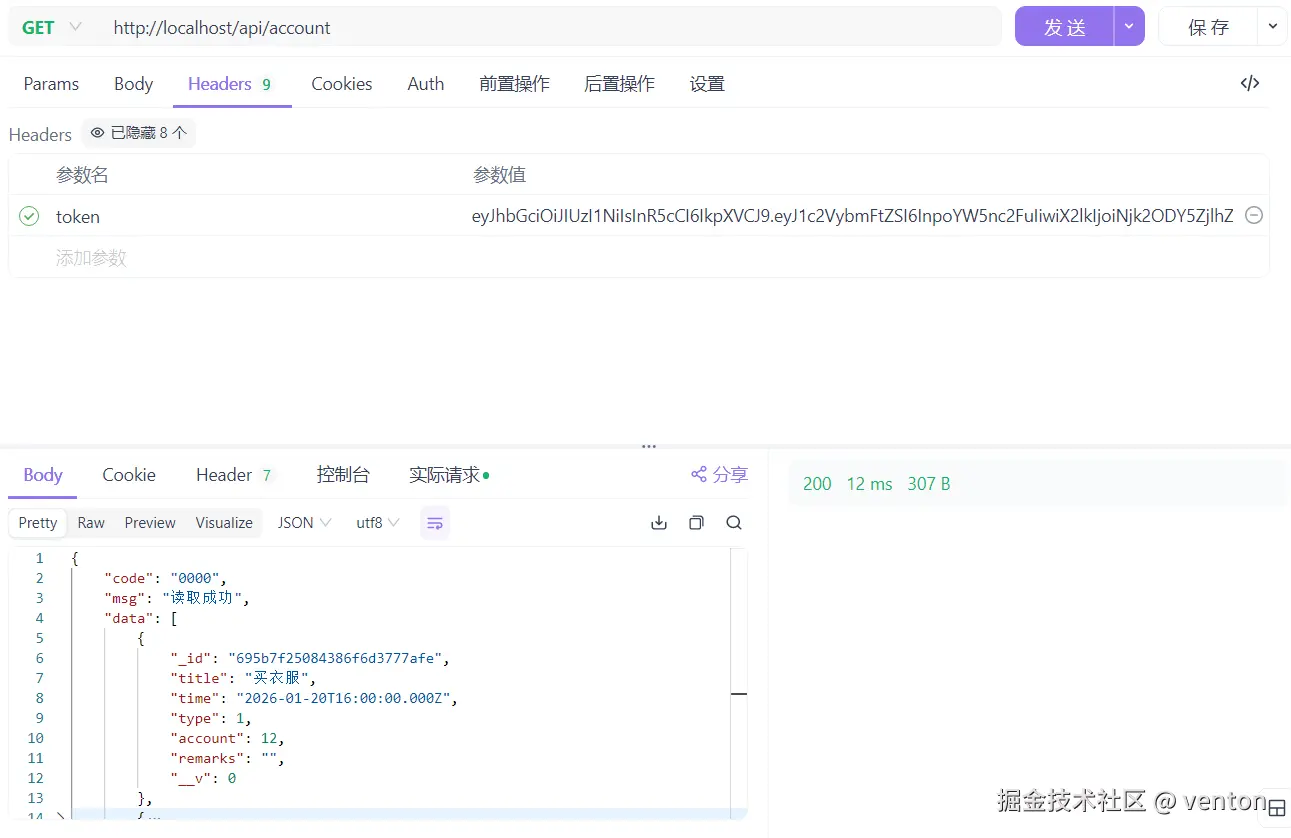
Task: Remove the token header row
Action: click(x=1253, y=216)
